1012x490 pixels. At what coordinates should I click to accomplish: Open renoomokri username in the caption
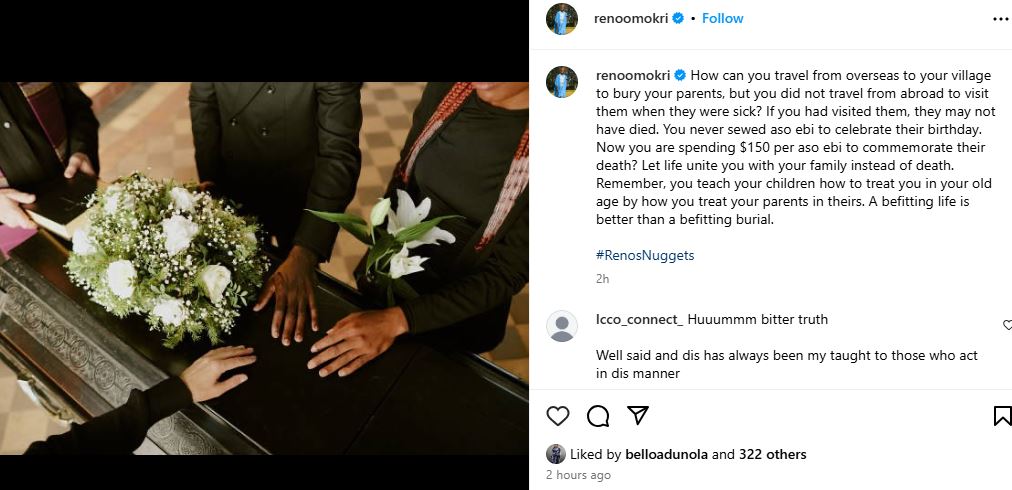pos(632,76)
